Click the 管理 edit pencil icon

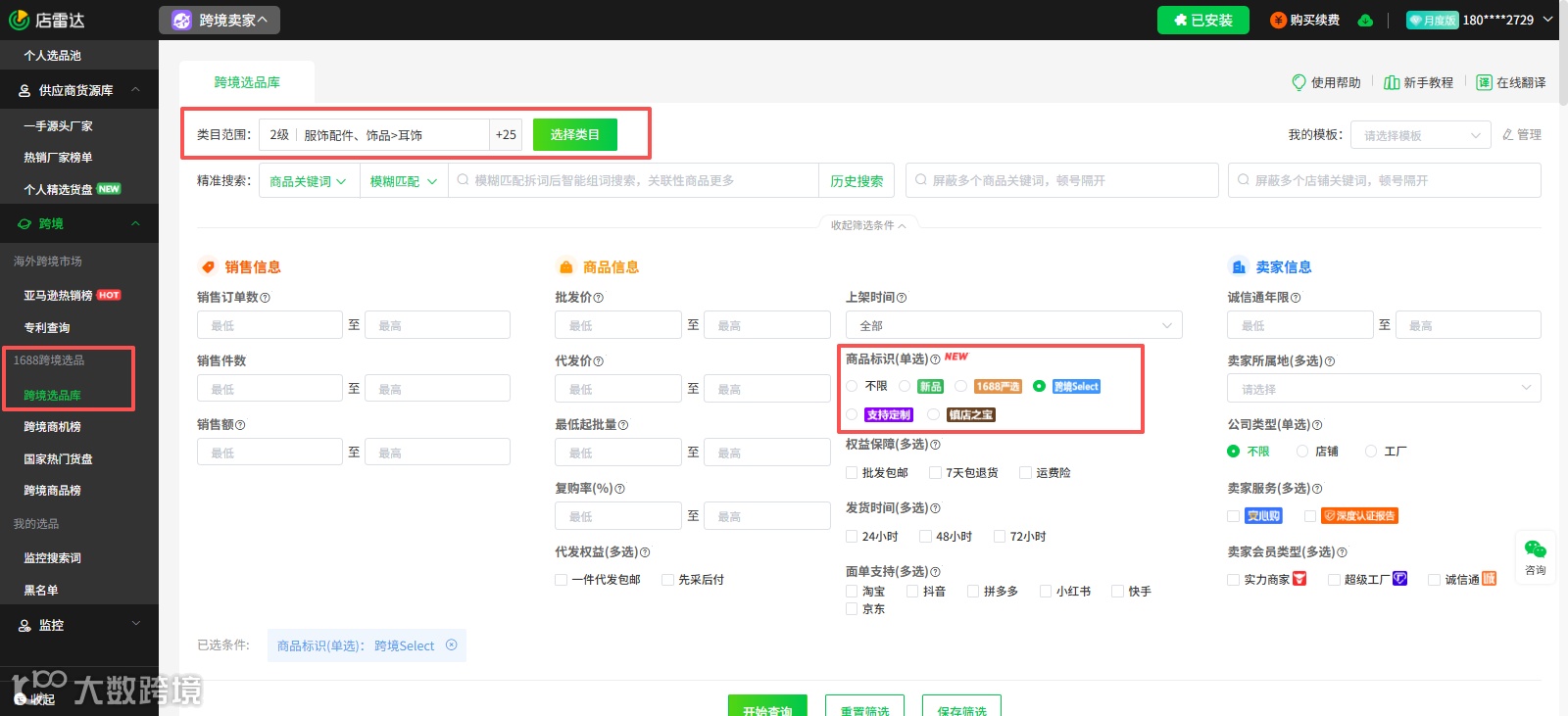point(1508,134)
